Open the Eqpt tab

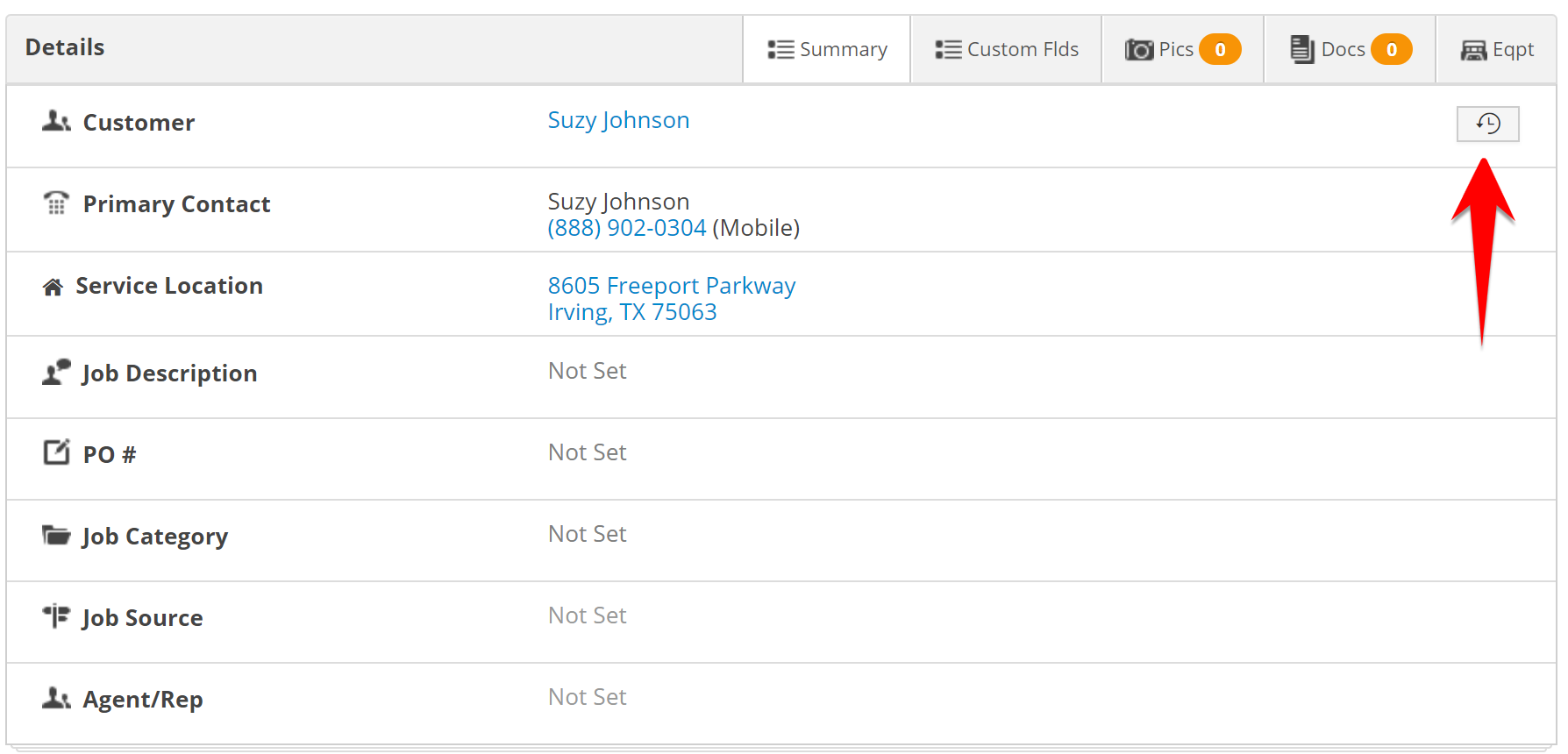(1496, 50)
